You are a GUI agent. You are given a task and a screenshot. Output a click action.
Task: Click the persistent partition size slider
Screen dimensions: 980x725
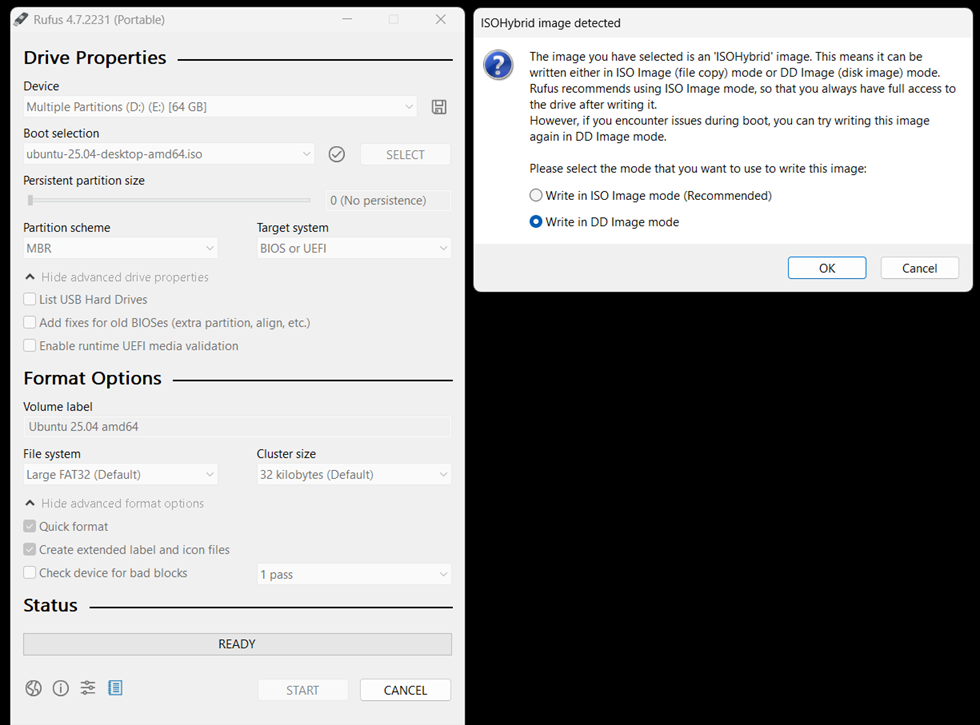point(168,200)
